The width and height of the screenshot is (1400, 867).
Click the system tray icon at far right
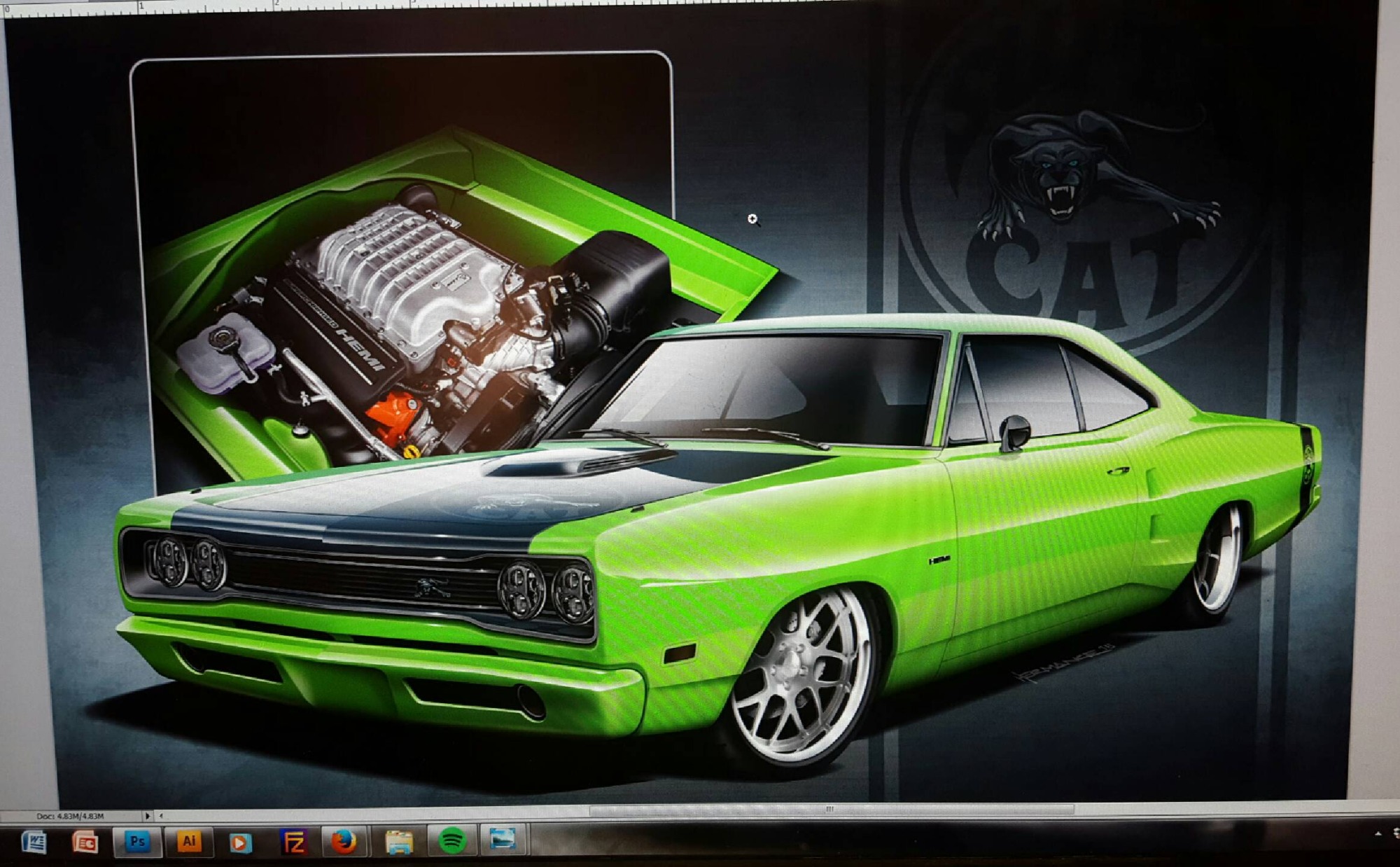point(1395,833)
